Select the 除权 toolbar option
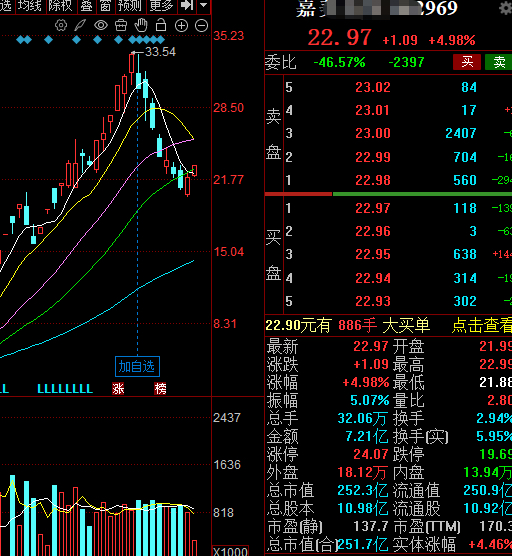The height and width of the screenshot is (556, 512). tap(60, 6)
